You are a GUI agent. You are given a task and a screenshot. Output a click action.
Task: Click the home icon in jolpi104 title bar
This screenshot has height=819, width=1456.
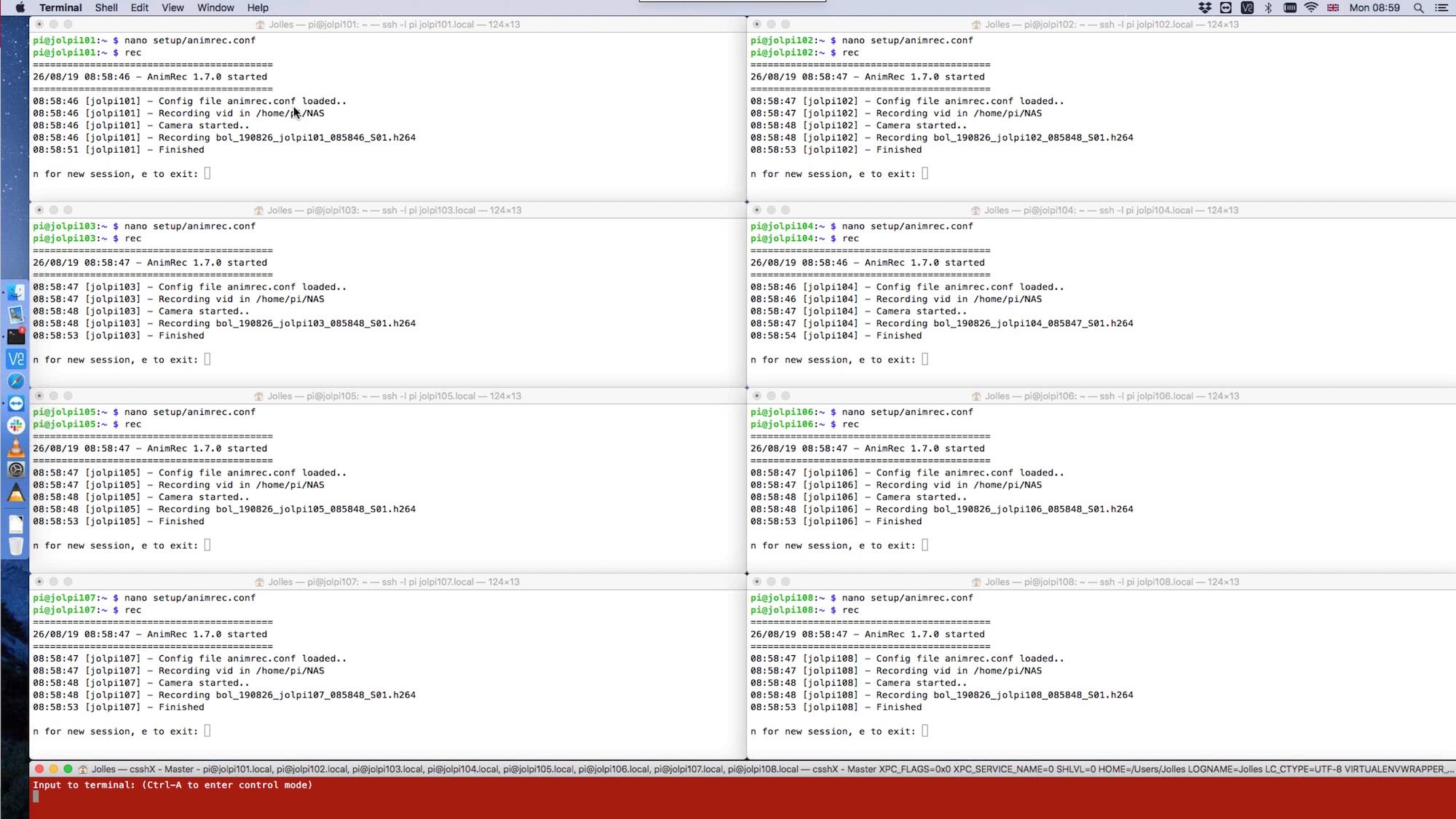976,210
